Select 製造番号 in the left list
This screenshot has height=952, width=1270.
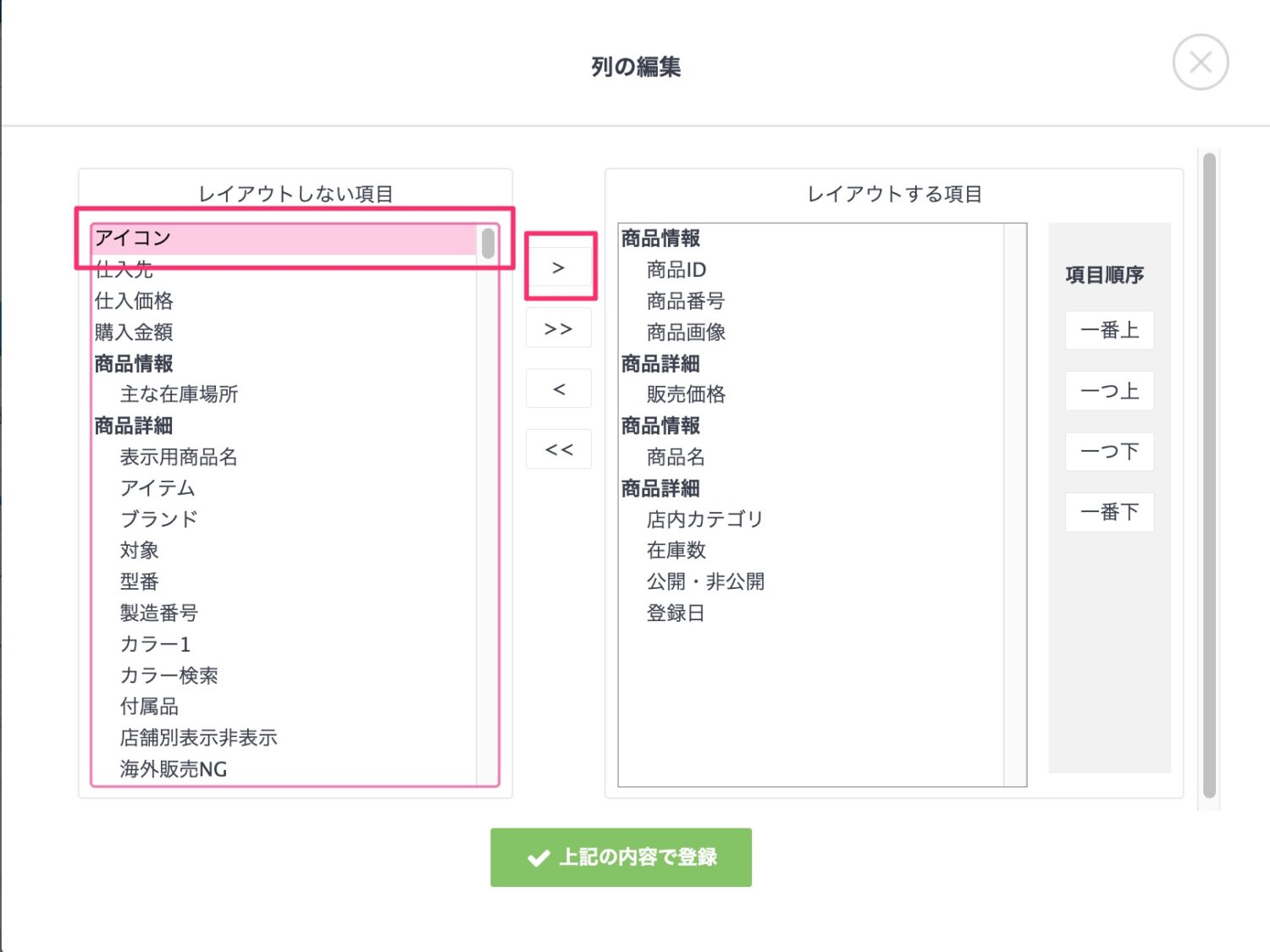tap(284, 614)
